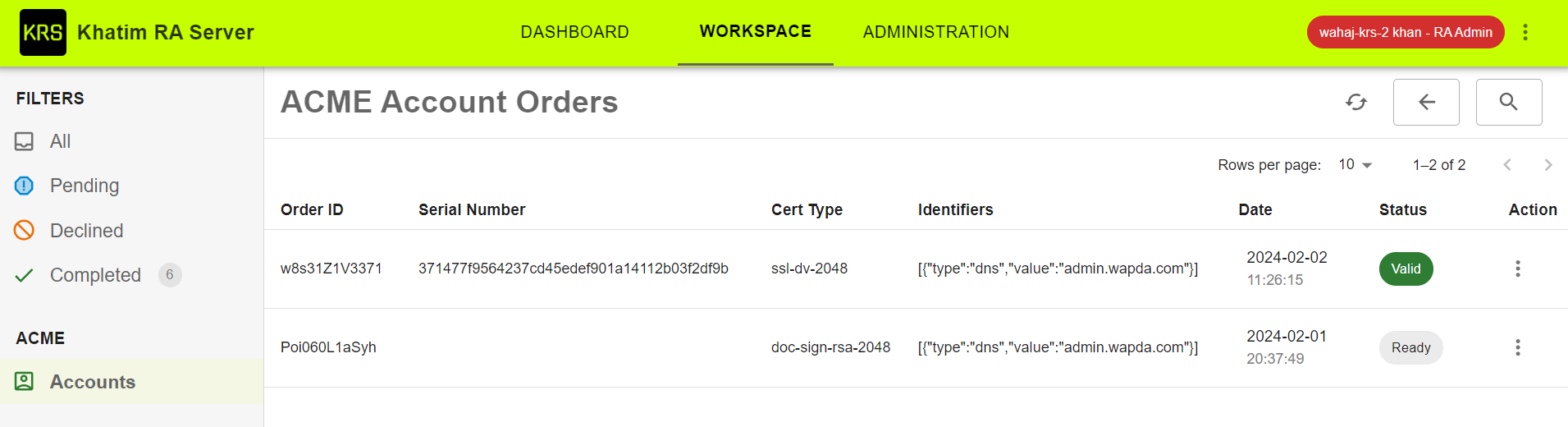Open user options menu beside RA Admin
Image resolution: width=1568 pixels, height=427 pixels.
1525,32
